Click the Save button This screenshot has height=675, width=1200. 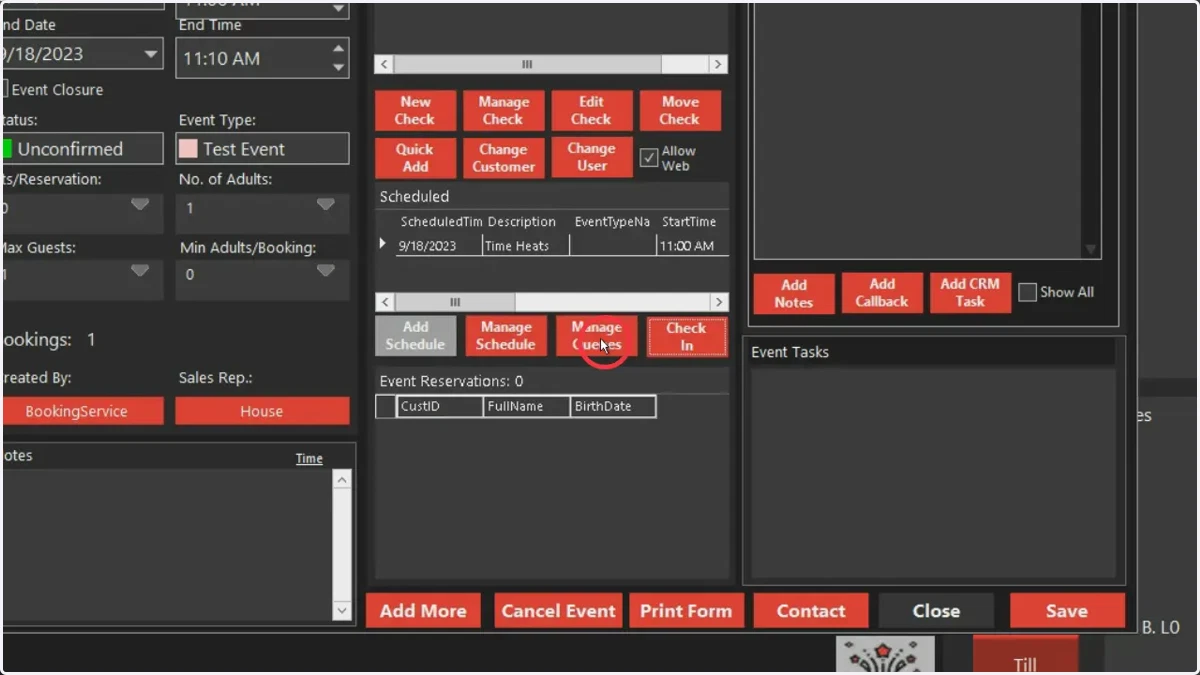pos(1067,611)
